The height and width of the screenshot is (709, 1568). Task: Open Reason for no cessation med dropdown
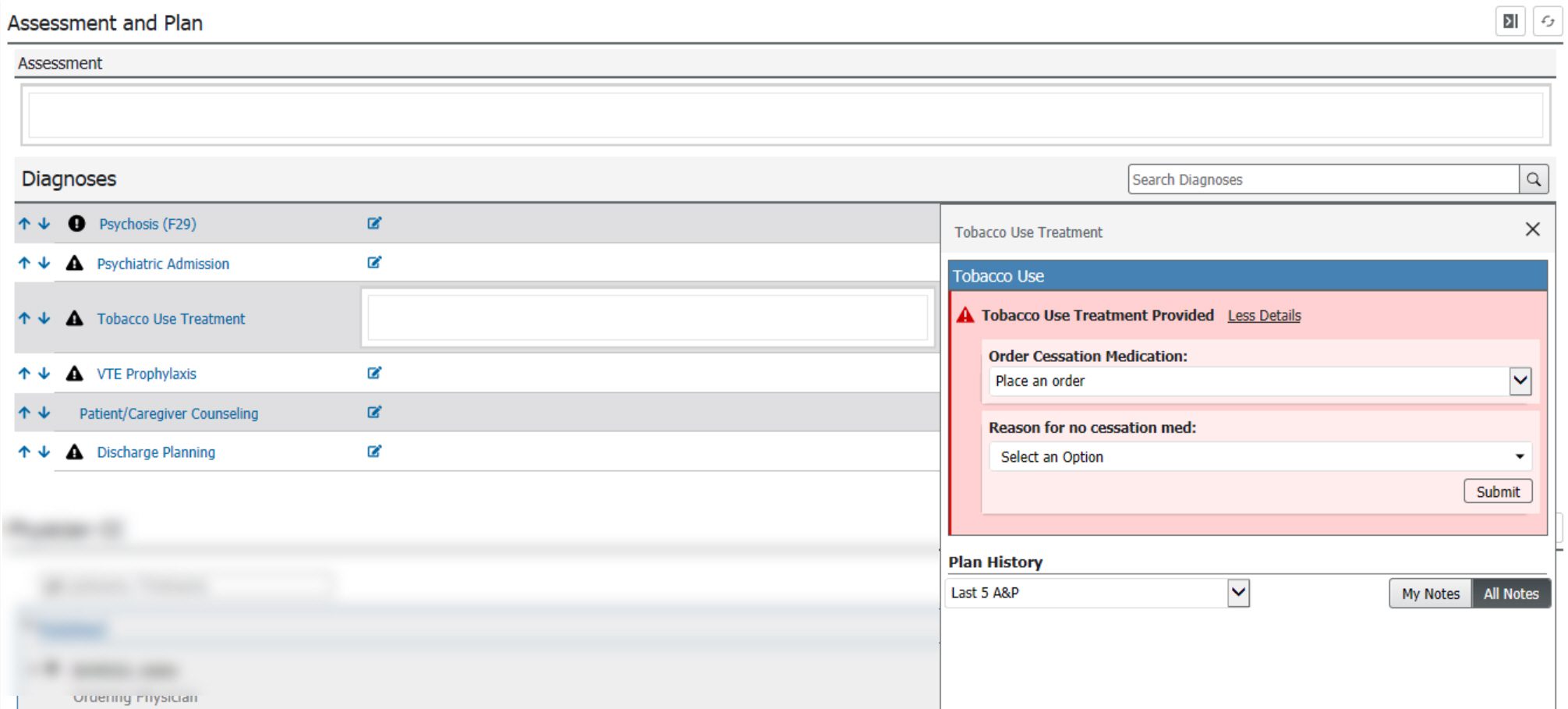[1260, 457]
